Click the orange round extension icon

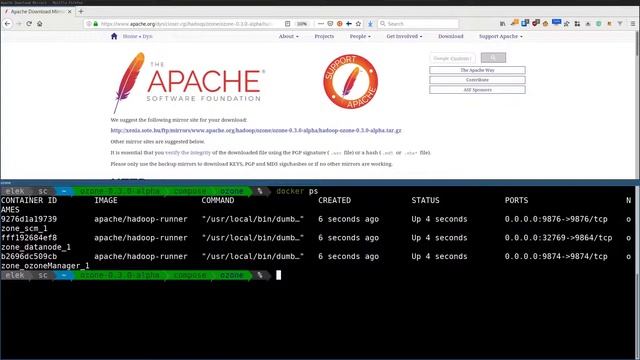tap(340, 24)
